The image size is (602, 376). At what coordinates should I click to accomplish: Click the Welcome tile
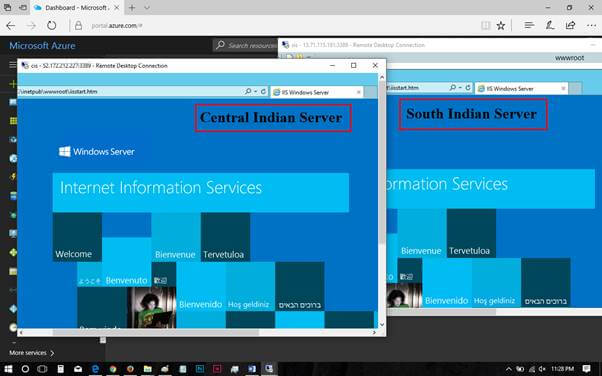click(77, 237)
